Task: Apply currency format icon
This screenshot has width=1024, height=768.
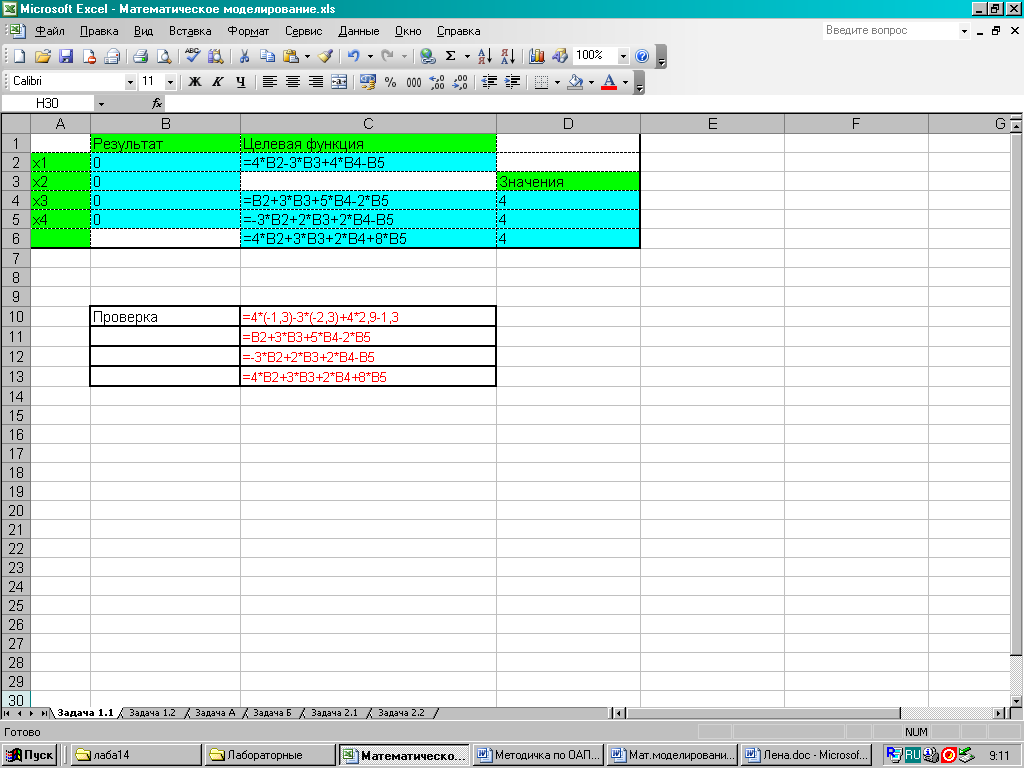Action: (x=368, y=82)
